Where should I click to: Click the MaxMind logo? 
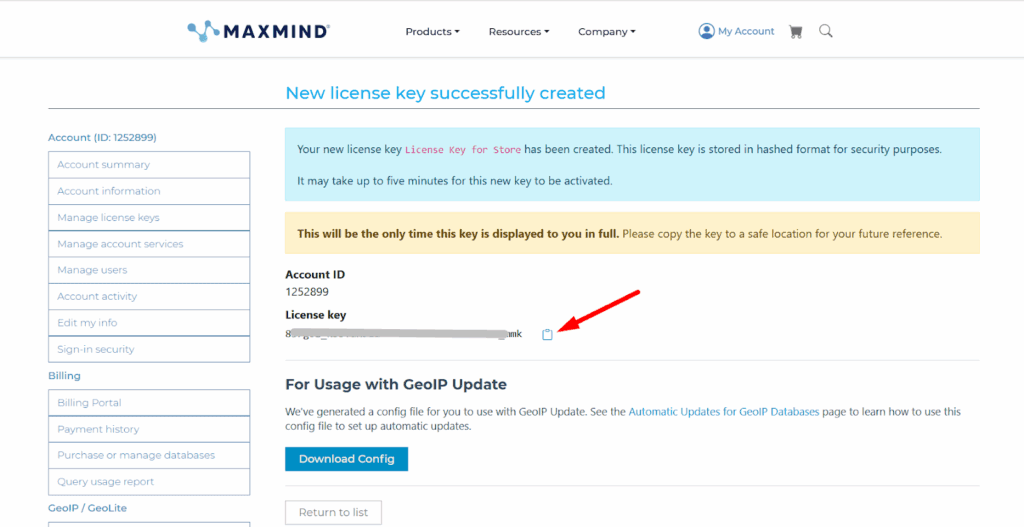coord(259,31)
